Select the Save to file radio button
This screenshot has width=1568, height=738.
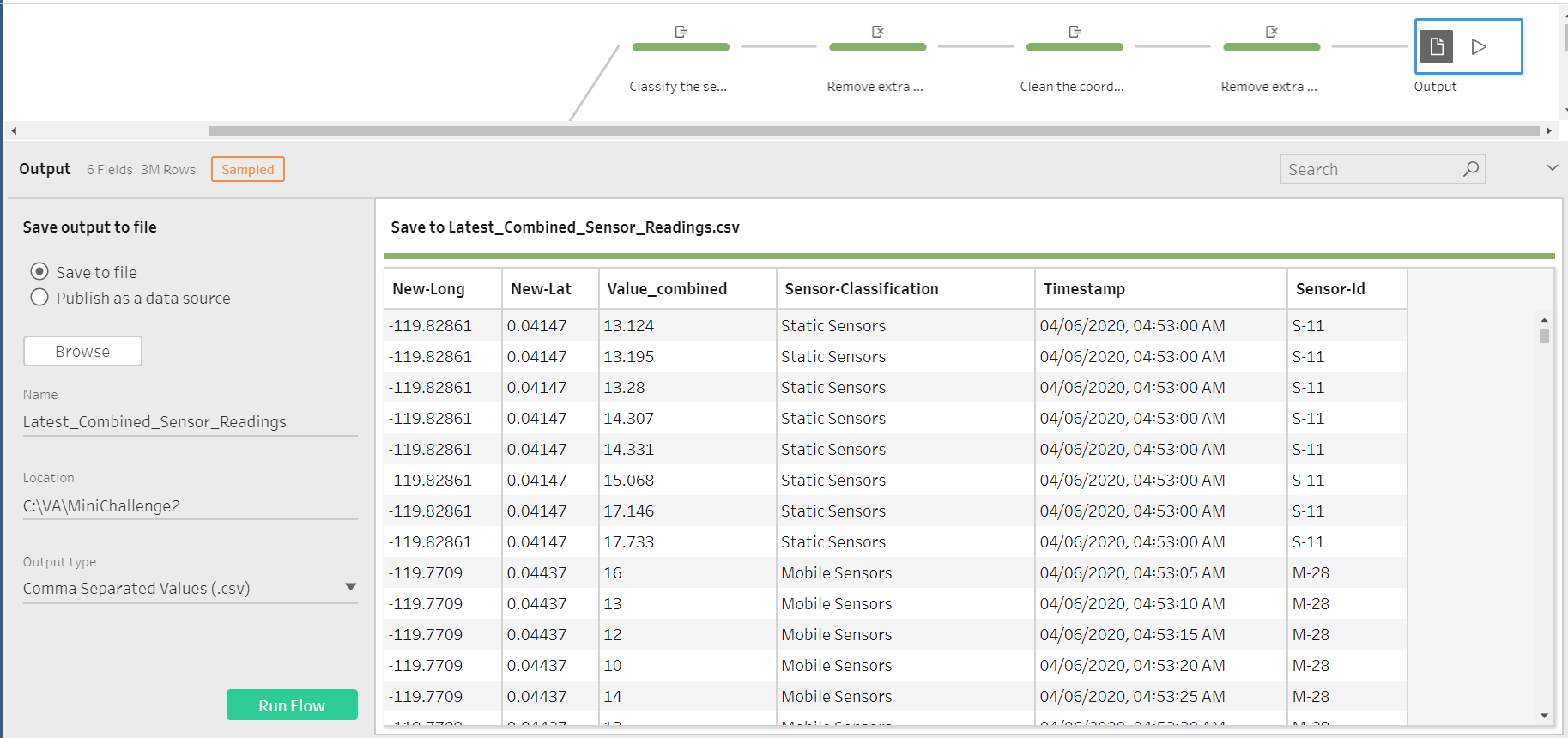coord(39,271)
